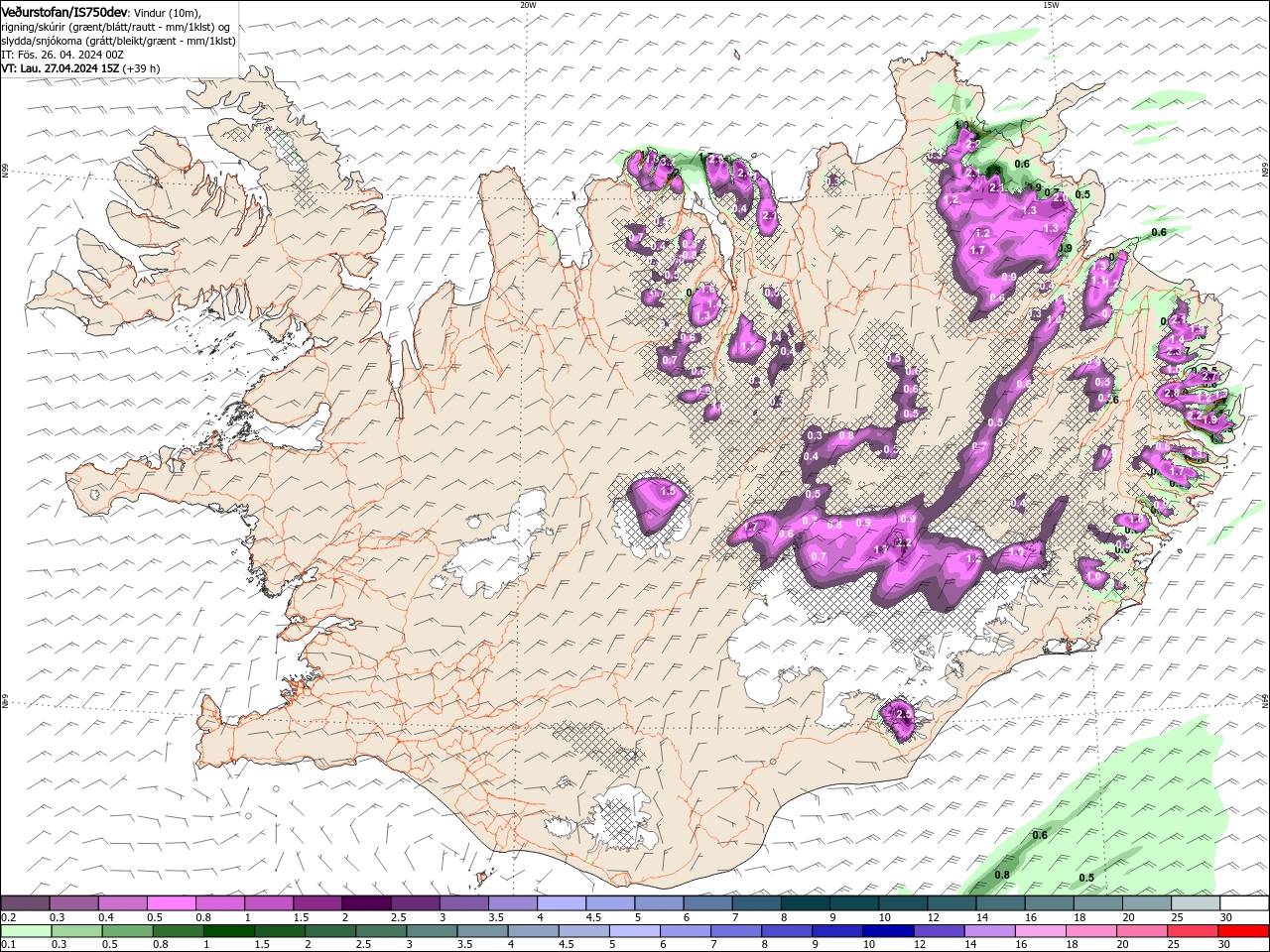
Task: Click the 20W longitude label at top
Action: tap(528, 5)
